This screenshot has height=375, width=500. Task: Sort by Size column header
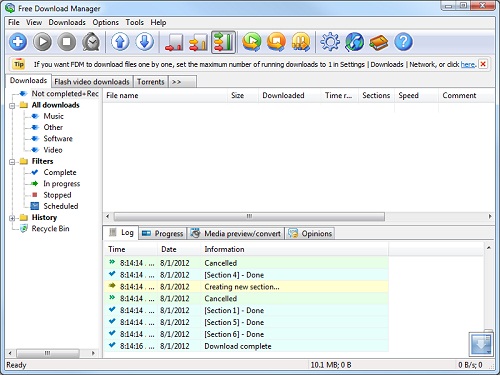point(243,95)
